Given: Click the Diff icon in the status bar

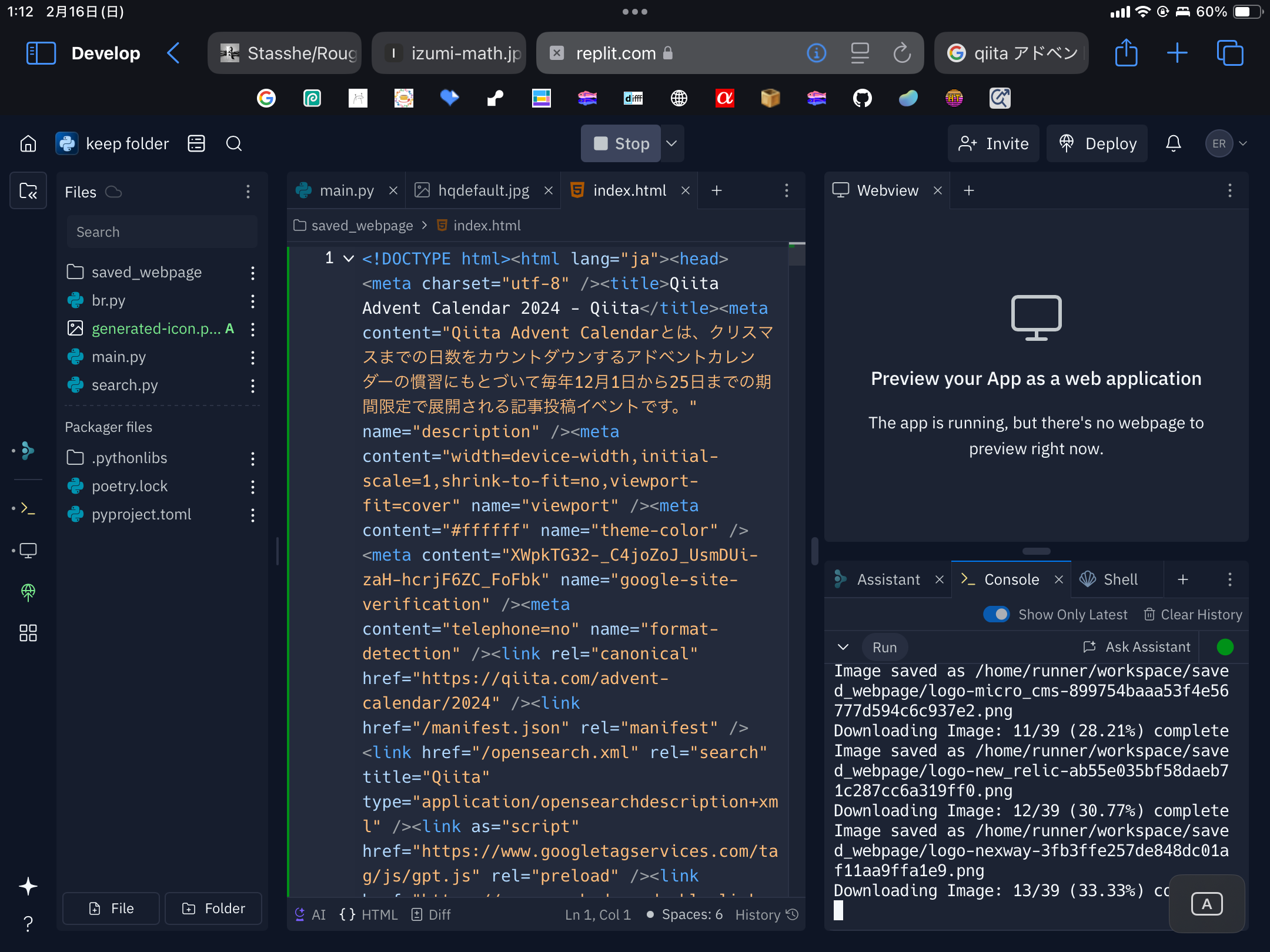Looking at the screenshot, I should [x=417, y=915].
